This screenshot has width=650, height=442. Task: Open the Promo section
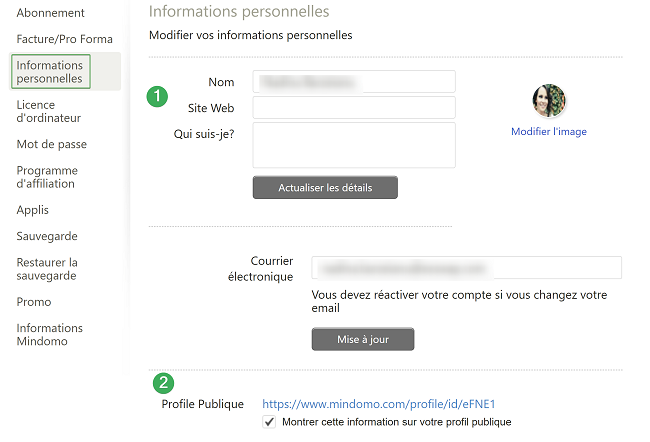(x=34, y=302)
